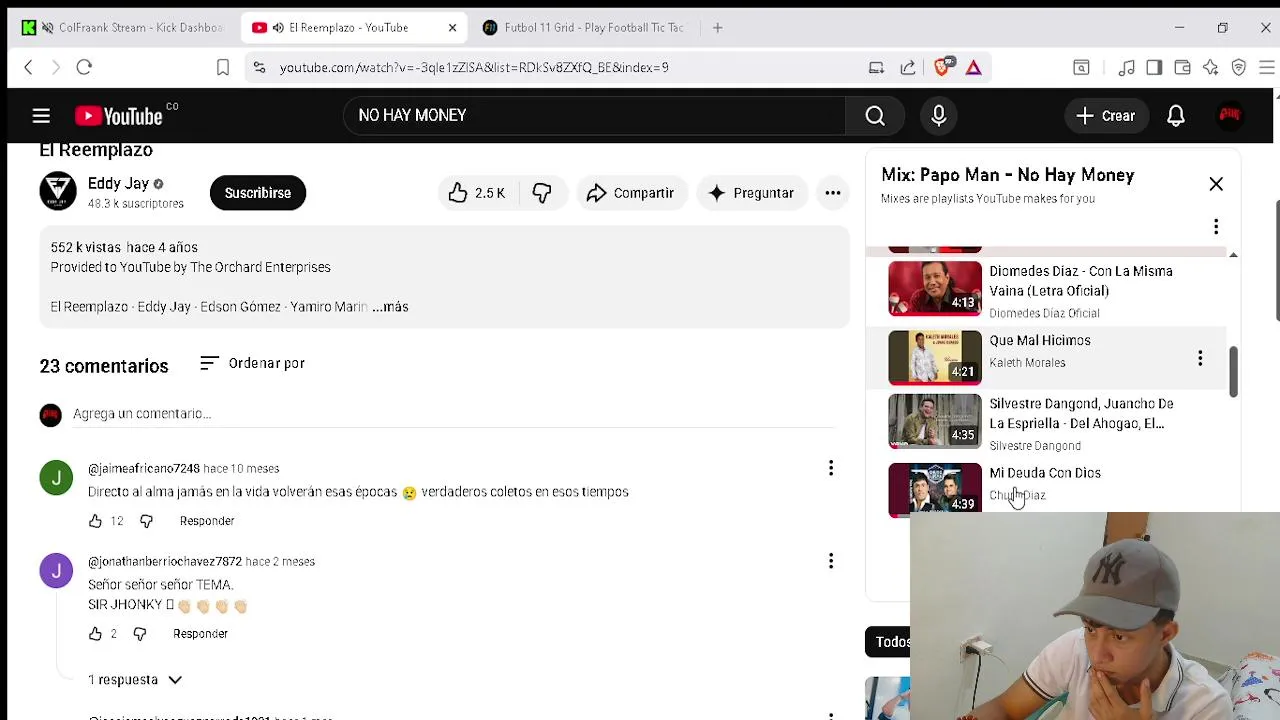This screenshot has width=1280, height=720.
Task: Like the comment by jonathanberriochavez7872
Action: click(x=95, y=634)
